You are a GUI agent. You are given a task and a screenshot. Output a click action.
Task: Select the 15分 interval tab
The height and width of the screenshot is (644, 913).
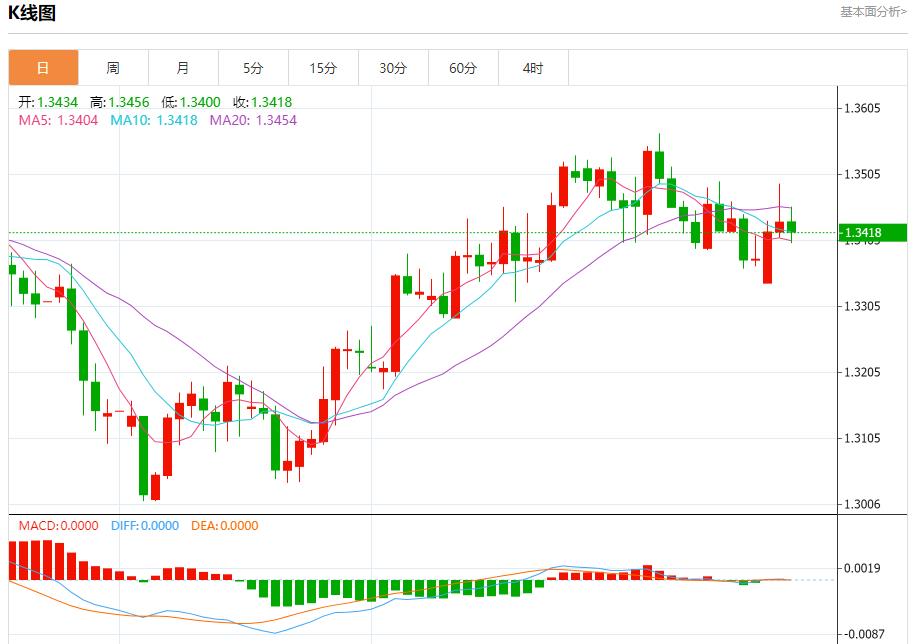[323, 68]
